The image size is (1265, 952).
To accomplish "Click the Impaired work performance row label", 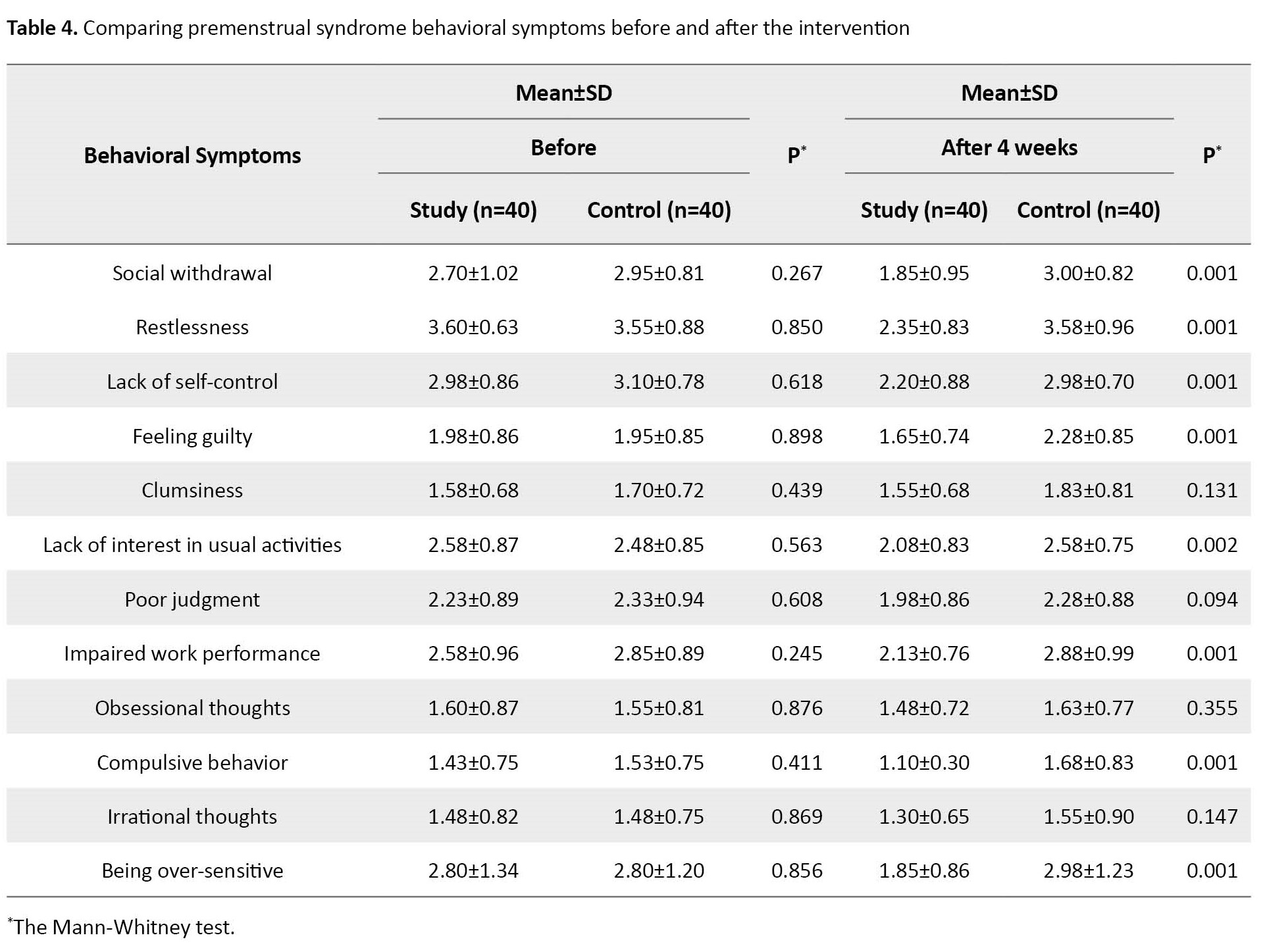I will [x=192, y=653].
